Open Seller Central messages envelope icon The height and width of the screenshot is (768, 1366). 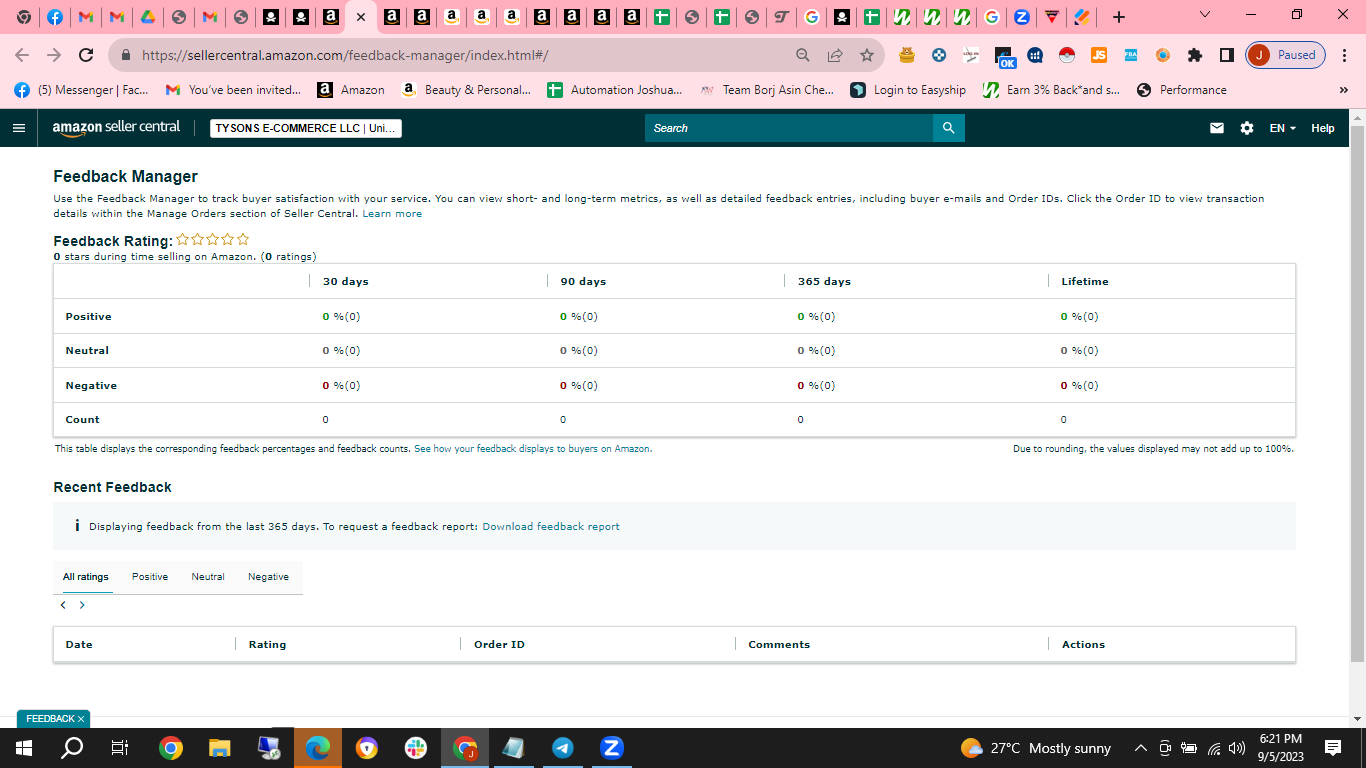[1217, 128]
